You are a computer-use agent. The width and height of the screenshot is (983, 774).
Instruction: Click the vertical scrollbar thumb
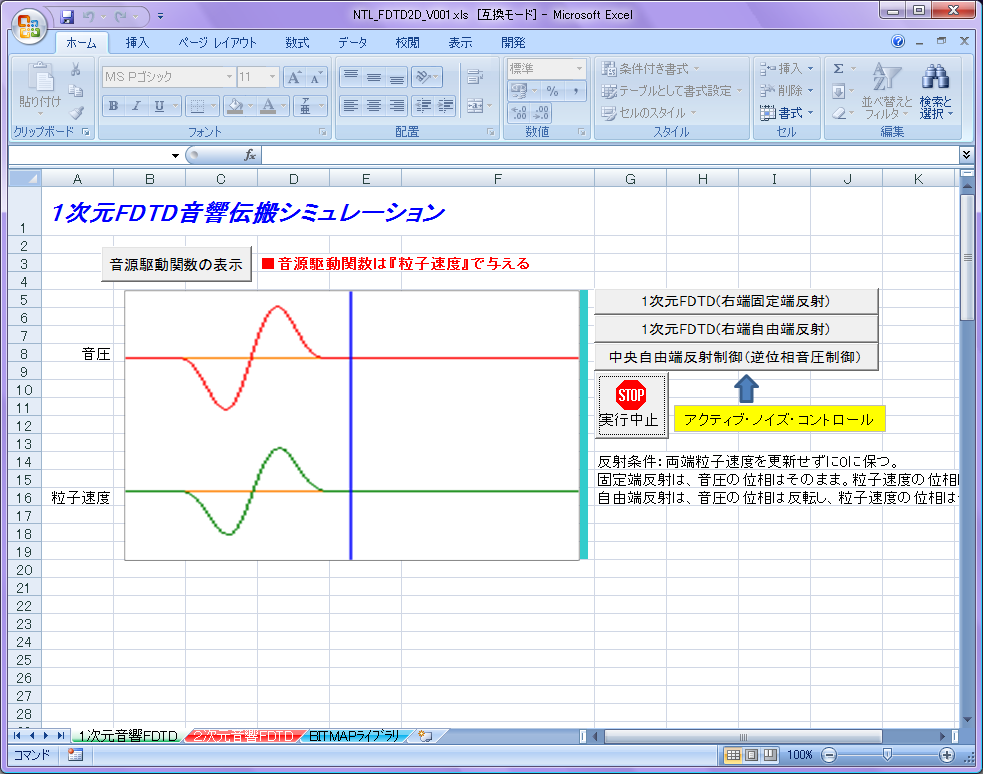pos(967,257)
